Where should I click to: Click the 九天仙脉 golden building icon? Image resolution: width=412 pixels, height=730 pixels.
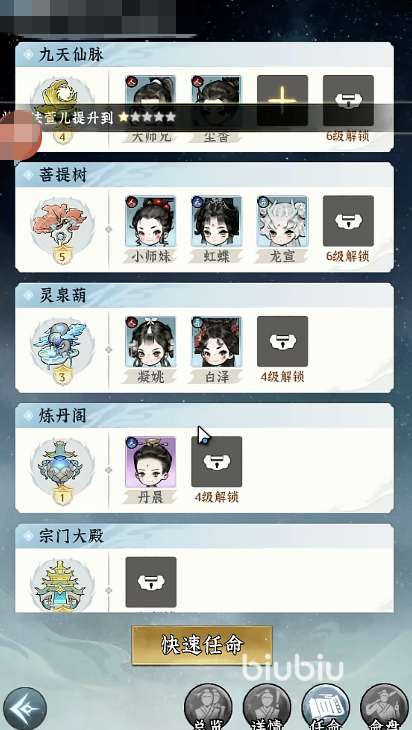tap(62, 110)
